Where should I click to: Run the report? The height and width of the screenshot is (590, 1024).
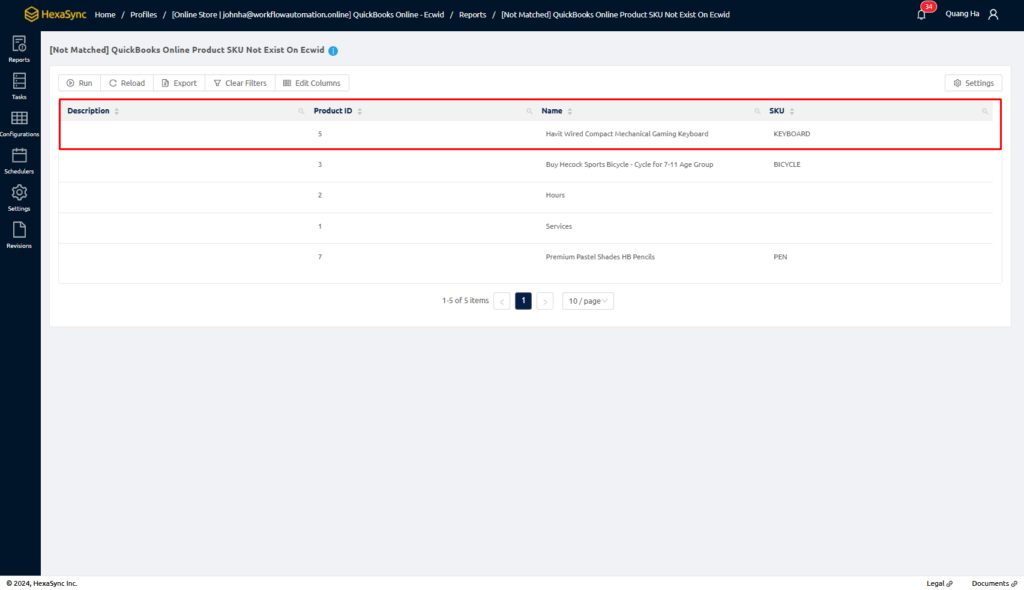tap(80, 83)
